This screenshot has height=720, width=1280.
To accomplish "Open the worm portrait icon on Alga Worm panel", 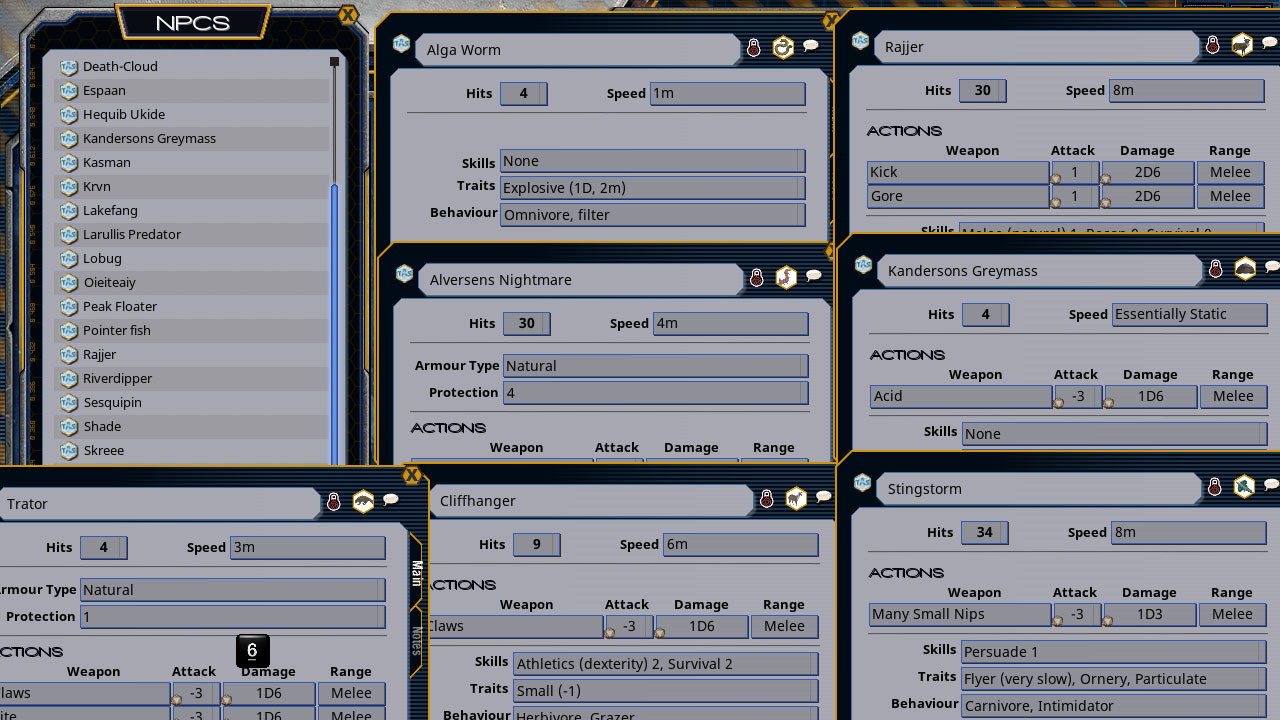I will click(x=783, y=46).
